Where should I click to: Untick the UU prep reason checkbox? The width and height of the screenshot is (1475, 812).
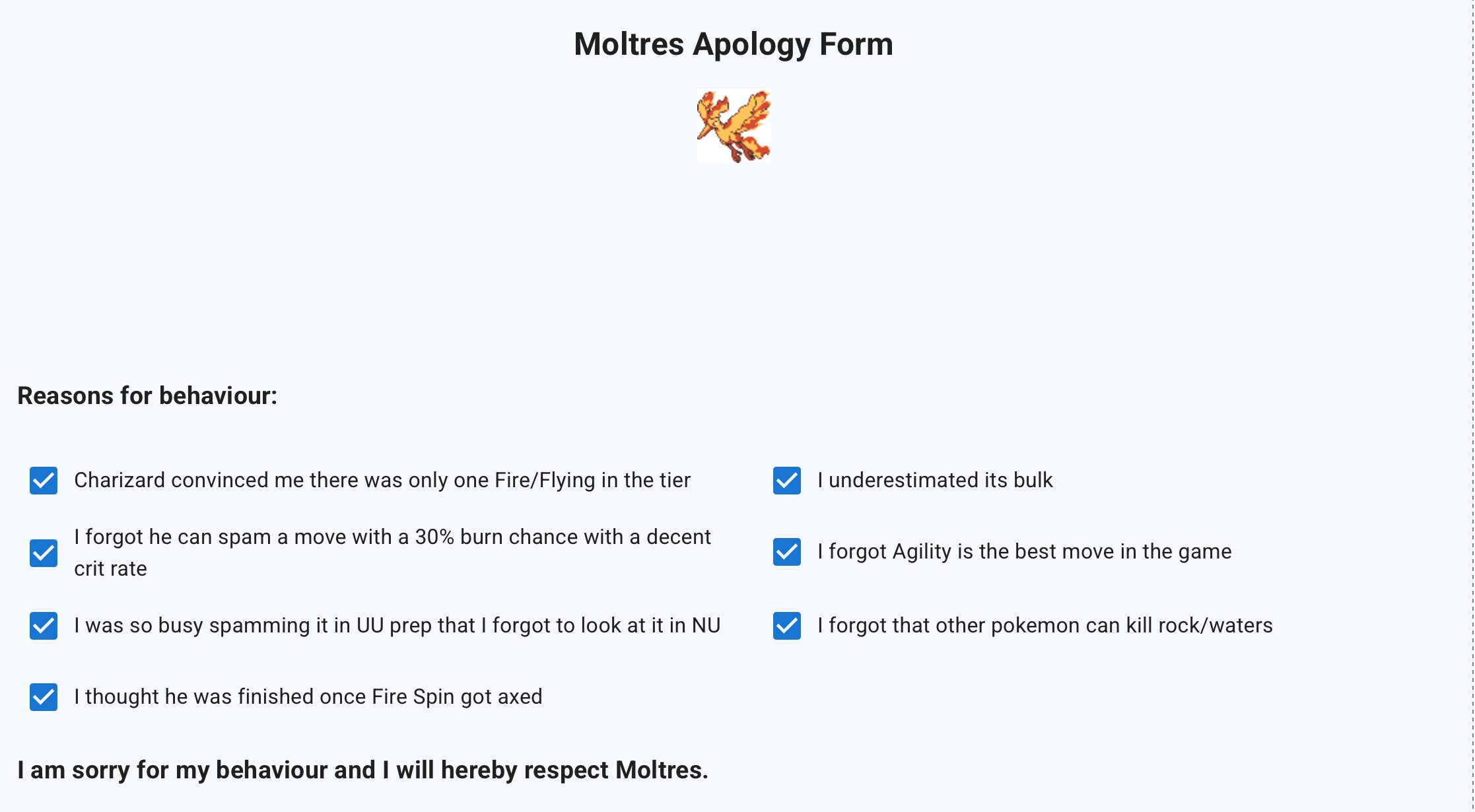pyautogui.click(x=44, y=626)
